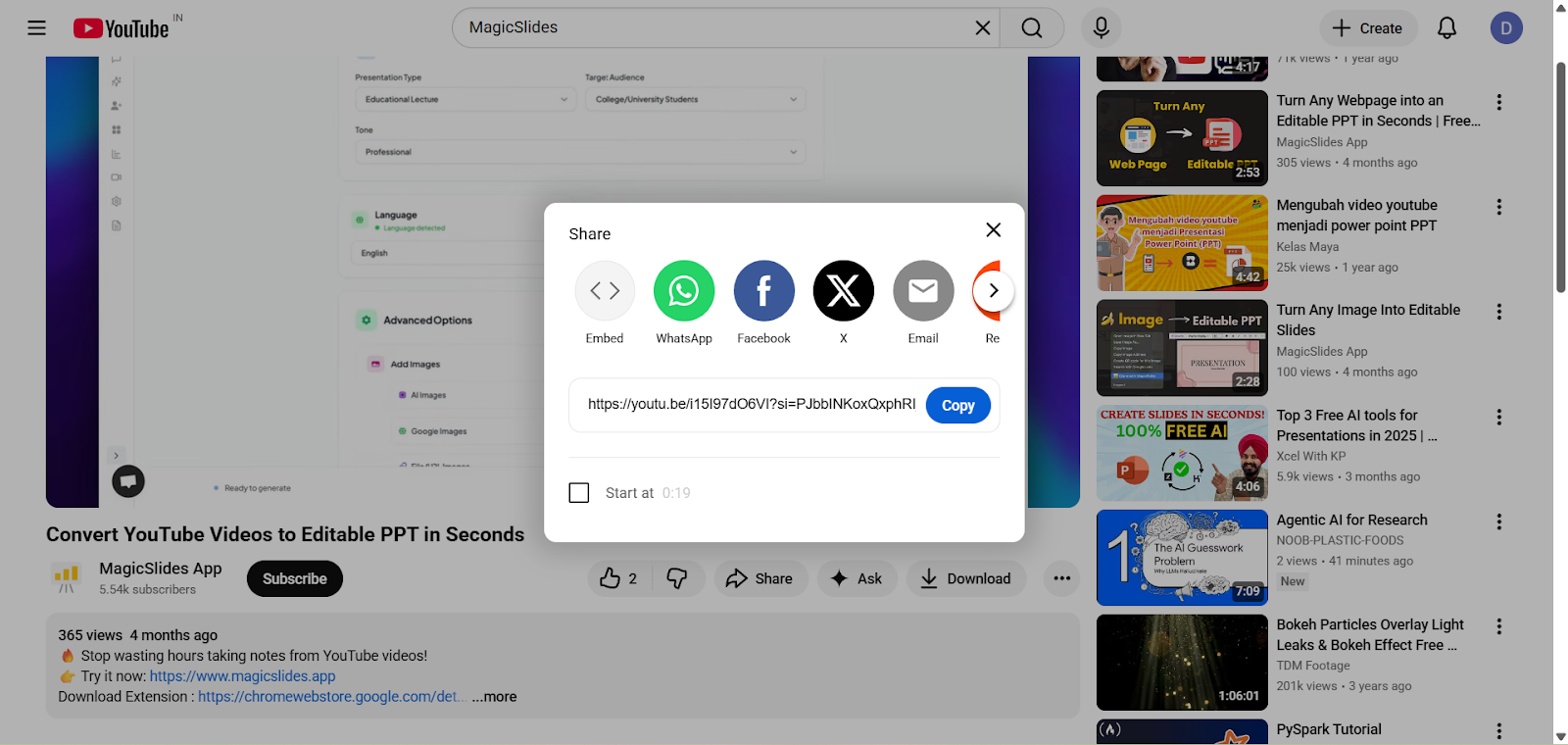Screen dimensions: 1568x745
Task: Expand description with ...more
Action: (494, 697)
